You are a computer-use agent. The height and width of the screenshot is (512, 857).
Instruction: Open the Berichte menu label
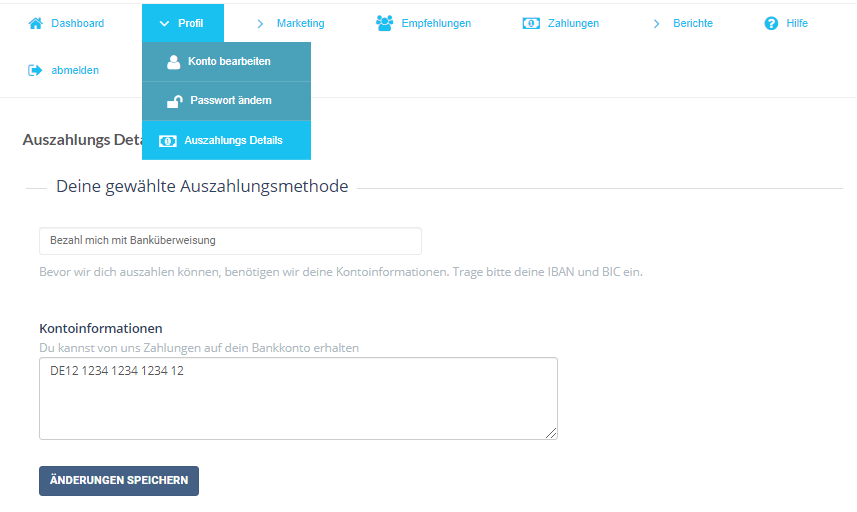pyautogui.click(x=693, y=23)
